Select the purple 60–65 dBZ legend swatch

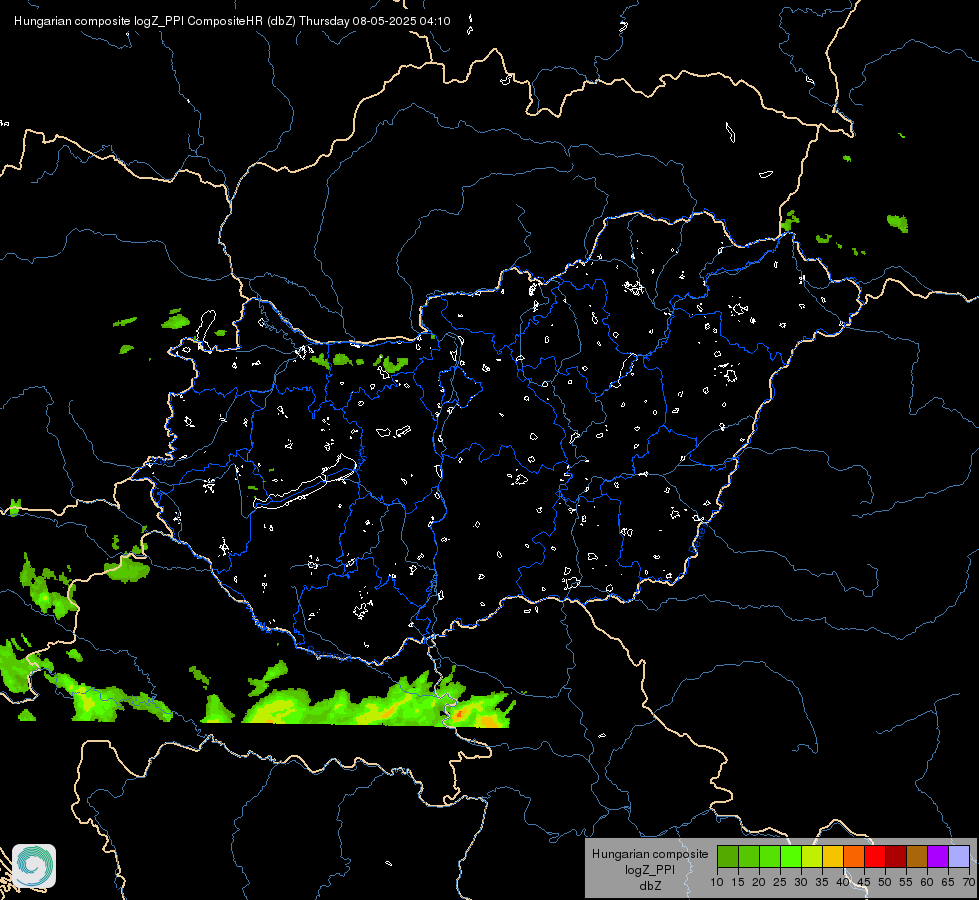[x=938, y=856]
